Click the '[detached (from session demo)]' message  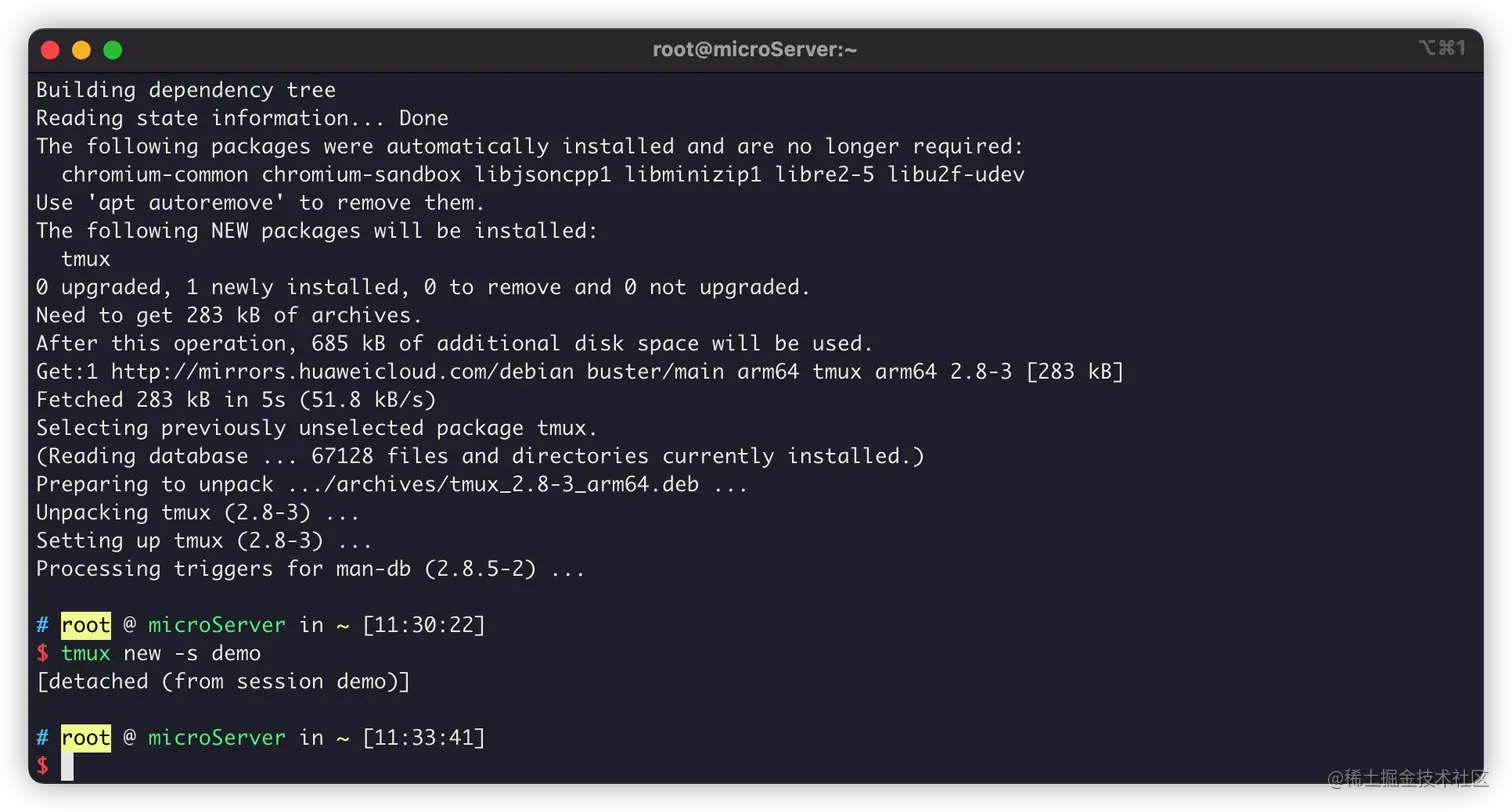pos(223,682)
